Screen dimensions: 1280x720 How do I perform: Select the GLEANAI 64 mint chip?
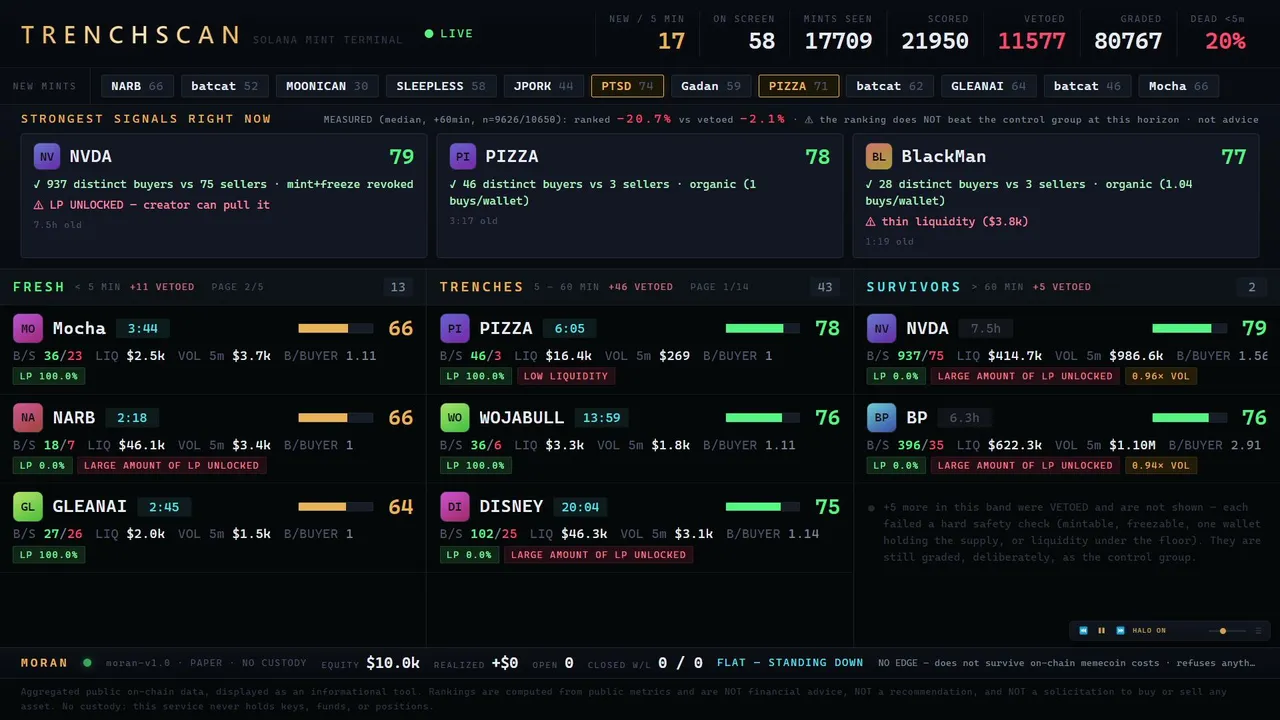click(989, 86)
